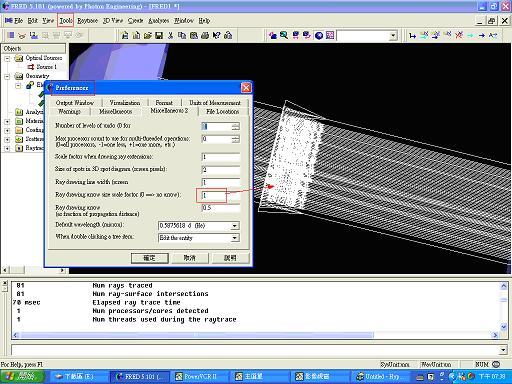This screenshot has width=512, height=384.
Task: Click the Open file folder toolbar icon
Action: click(x=148, y=35)
